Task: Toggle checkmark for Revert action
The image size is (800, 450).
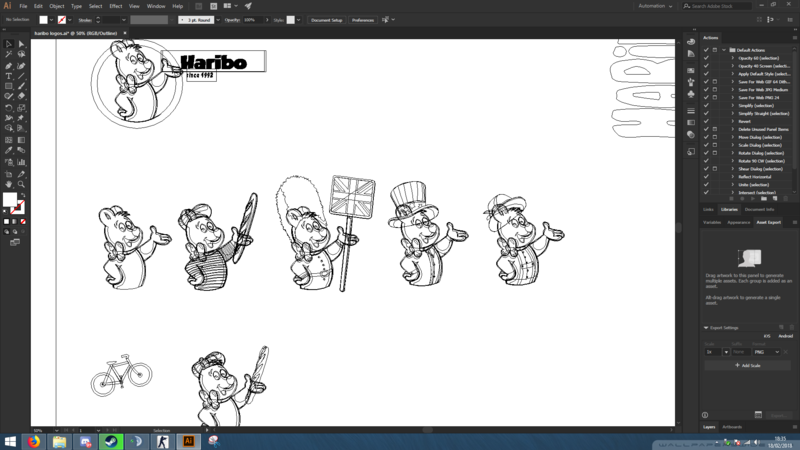Action: coord(706,121)
